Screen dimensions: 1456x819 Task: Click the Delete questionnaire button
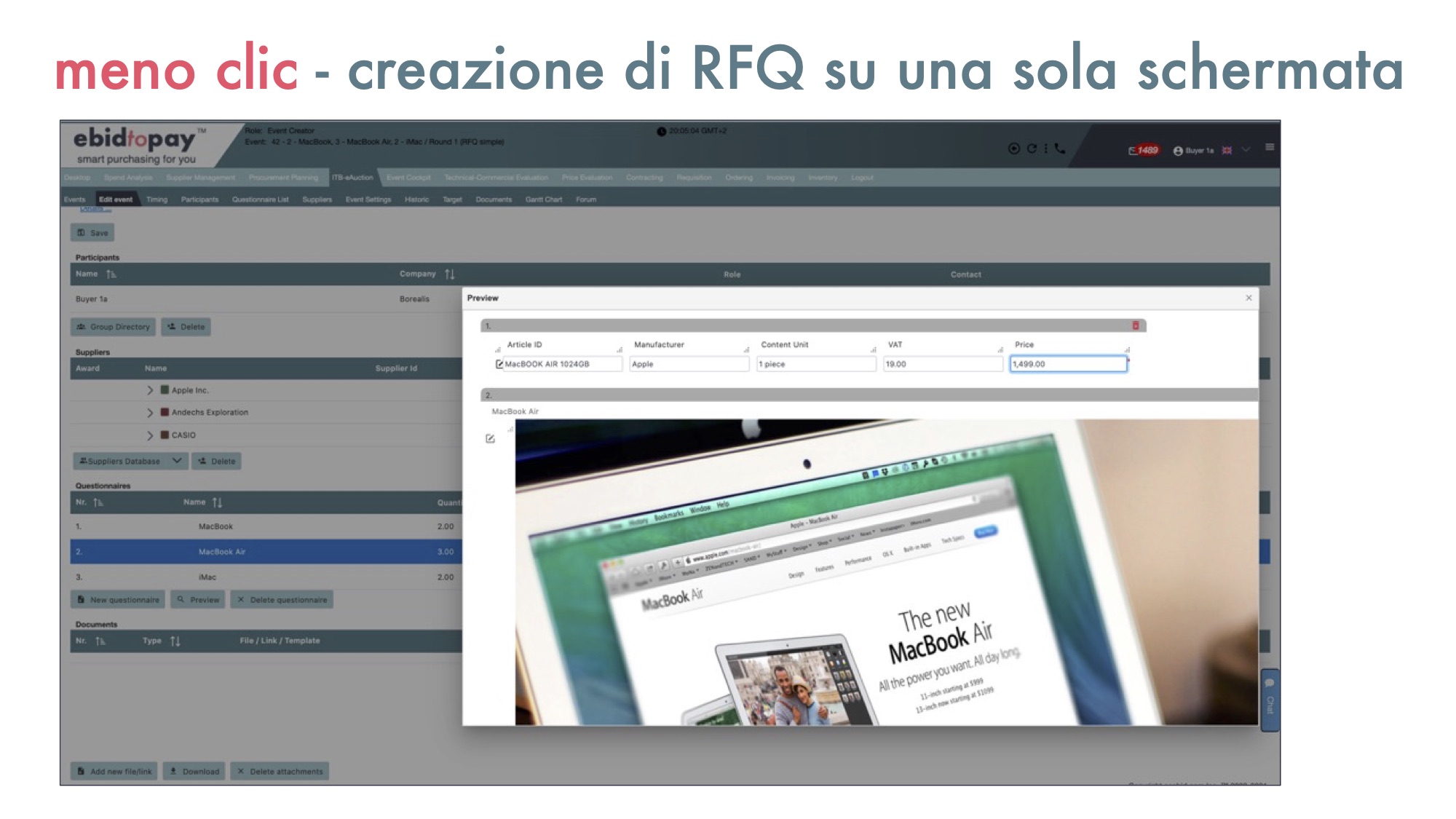tap(282, 600)
